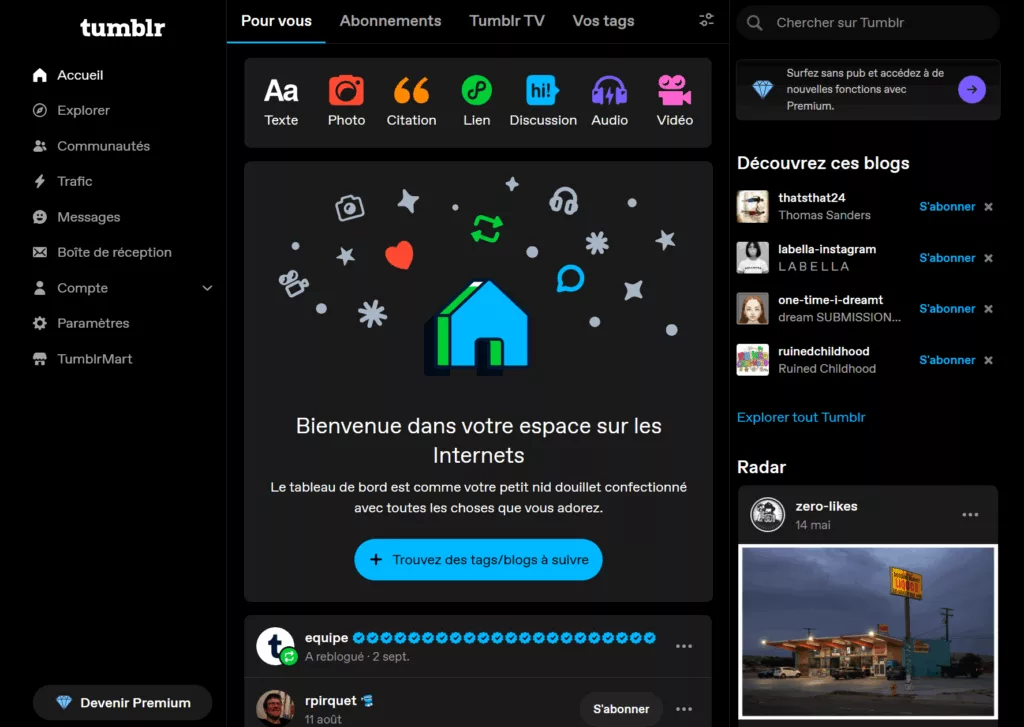Viewport: 1024px width, 727px height.
Task: Click the tumblr logo
Action: click(122, 27)
